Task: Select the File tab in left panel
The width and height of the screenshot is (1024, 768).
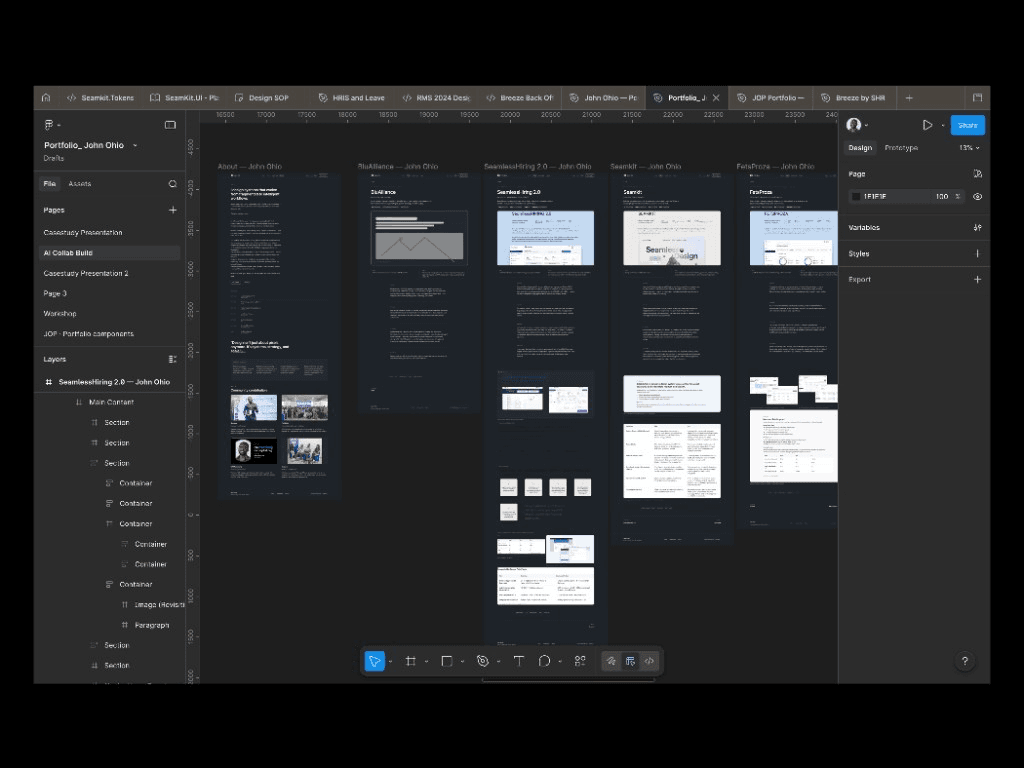Action: point(50,184)
